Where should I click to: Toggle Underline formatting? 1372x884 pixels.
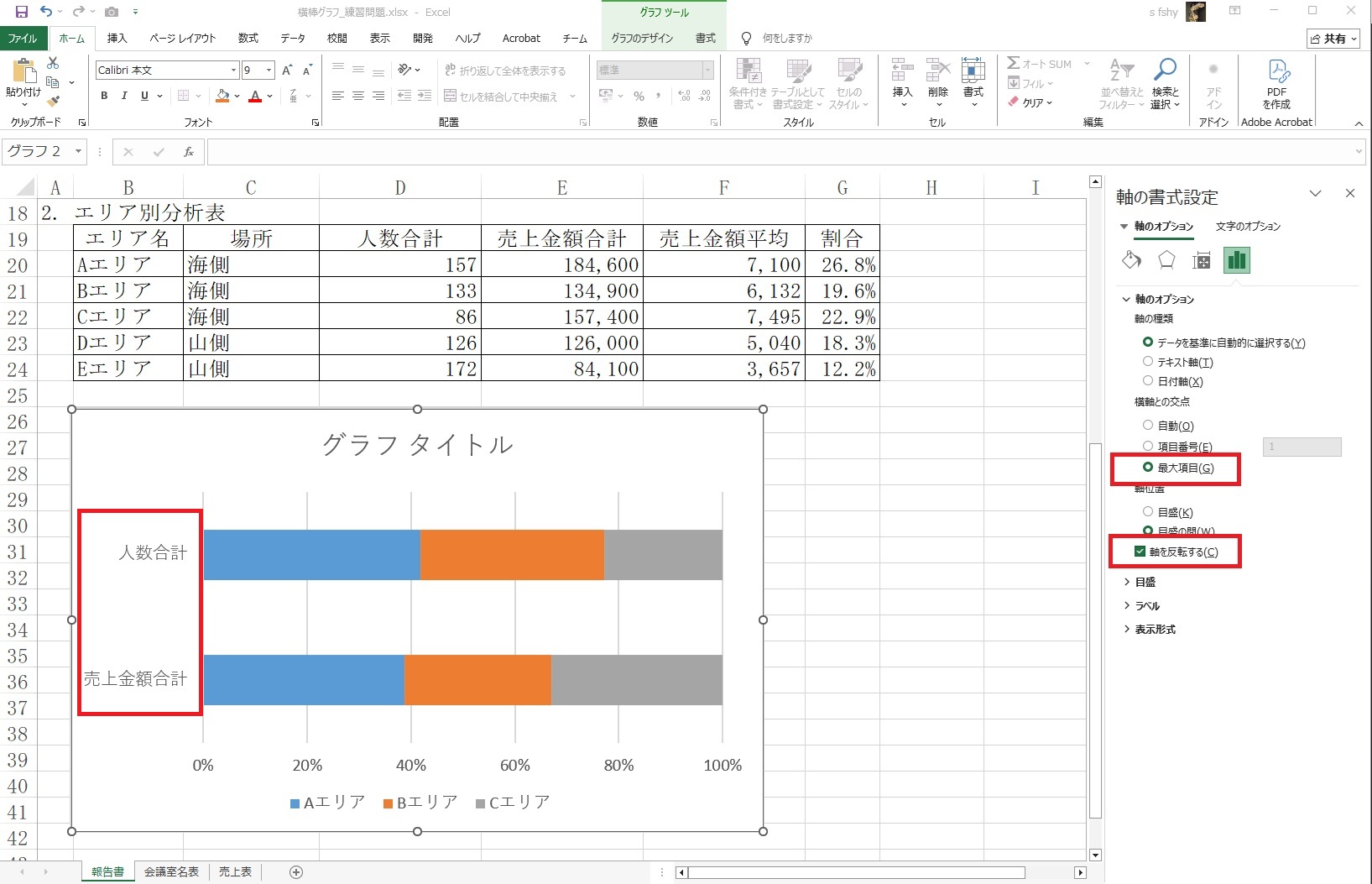[x=144, y=96]
